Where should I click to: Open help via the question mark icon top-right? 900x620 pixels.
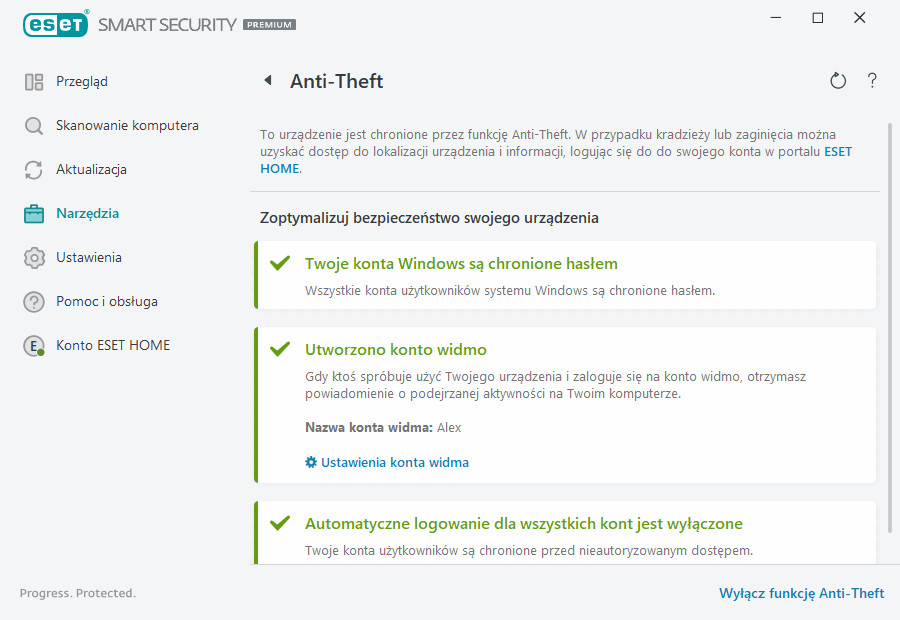click(x=871, y=80)
